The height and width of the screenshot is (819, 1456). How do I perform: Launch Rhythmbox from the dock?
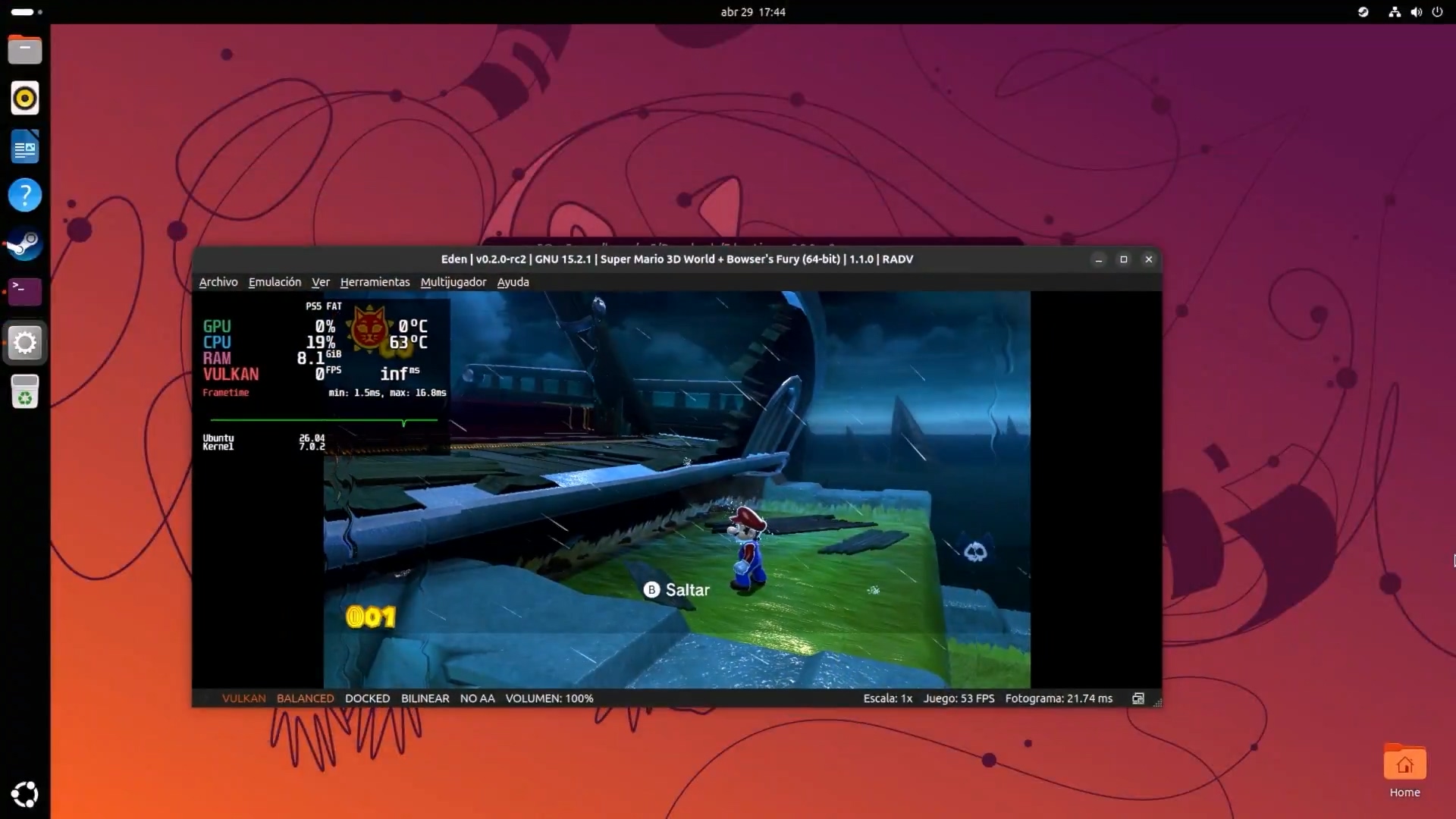(25, 99)
